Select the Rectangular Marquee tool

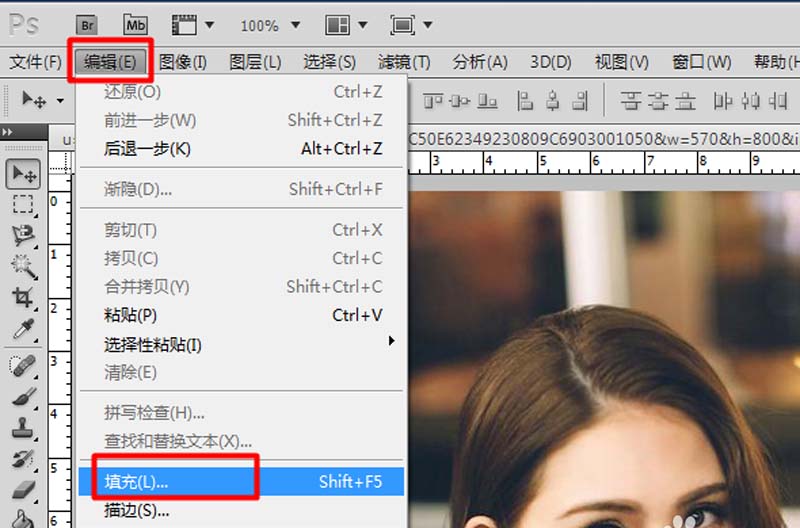[x=23, y=205]
